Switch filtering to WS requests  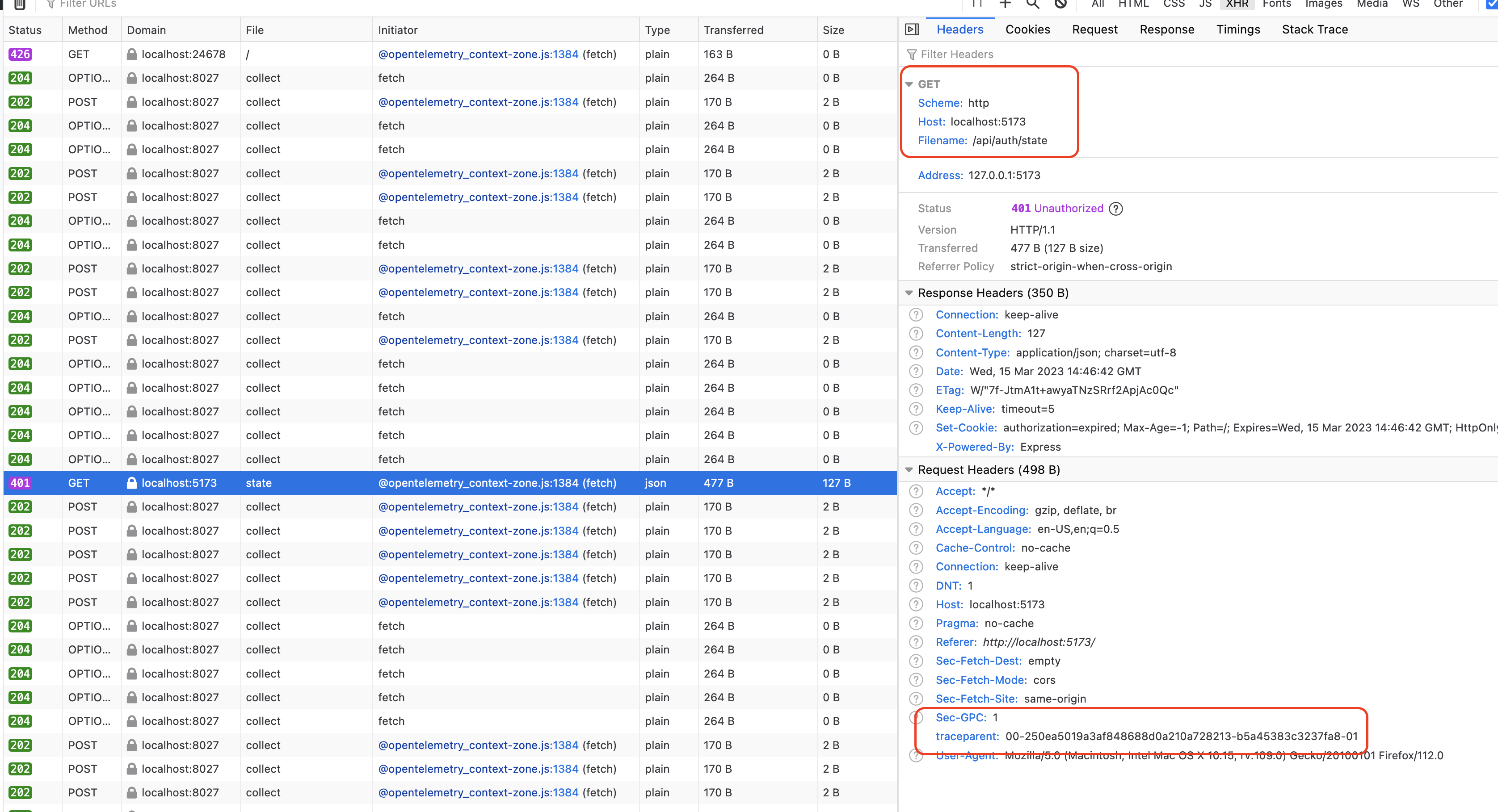click(x=1410, y=4)
